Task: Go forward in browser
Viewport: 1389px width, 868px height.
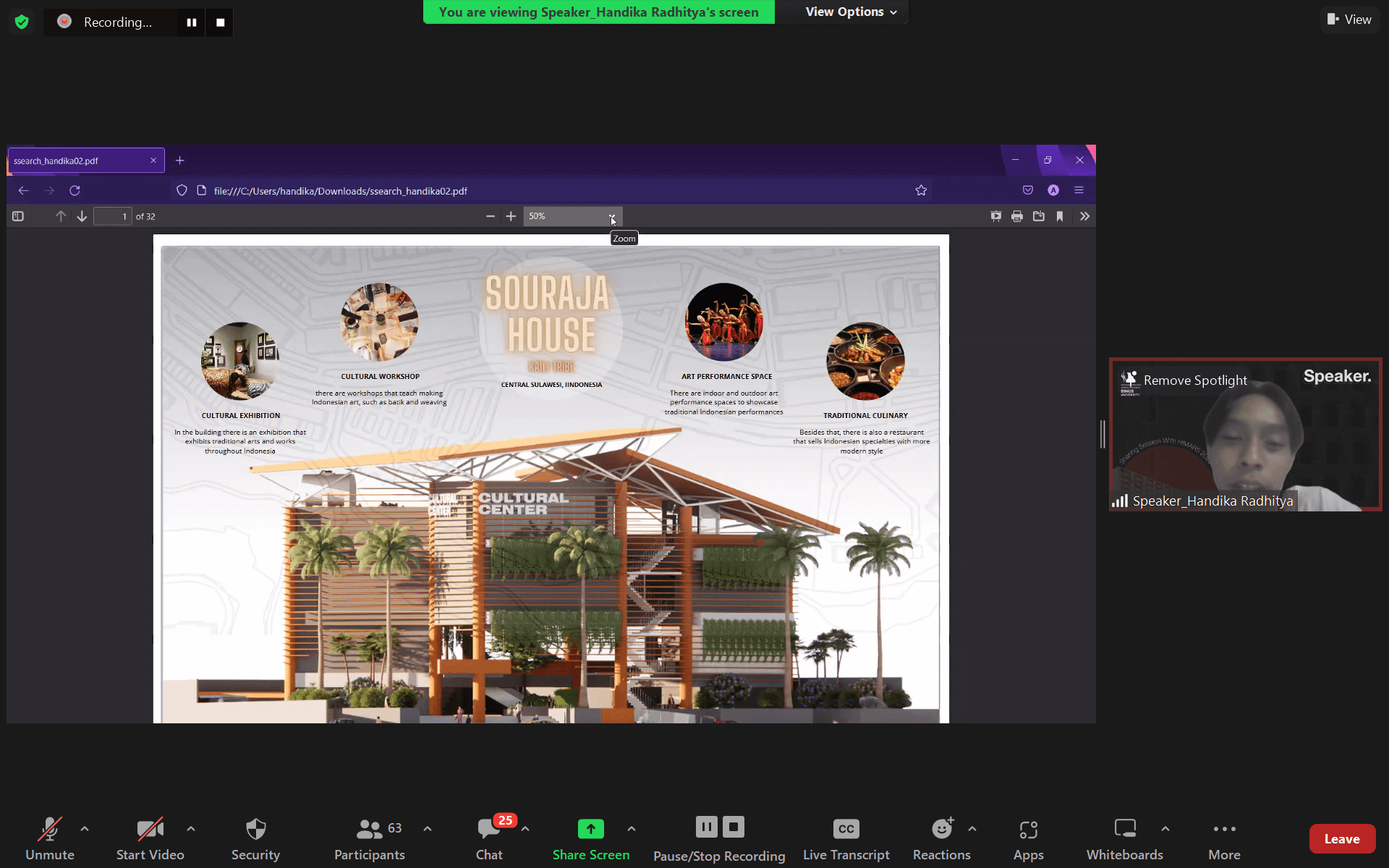Action: click(x=49, y=191)
